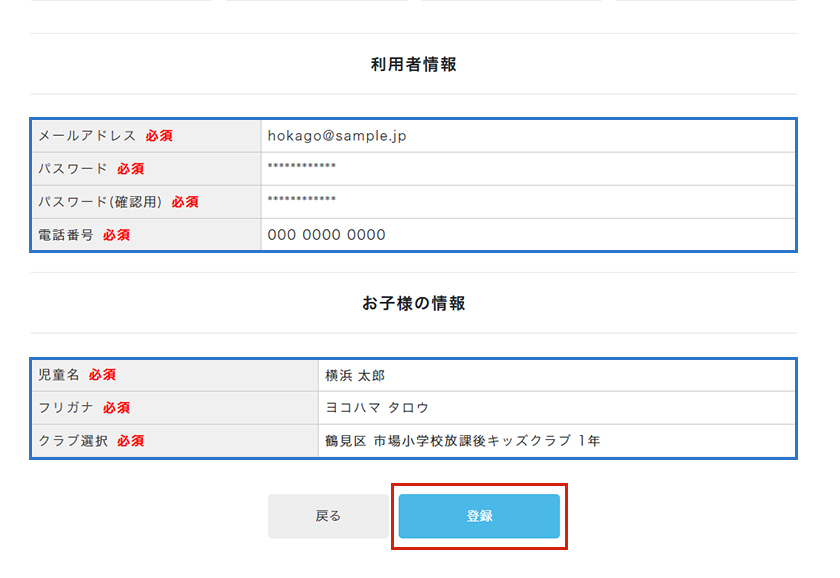The image size is (840, 578).
Task: Click the red 必須 mark beside メールアドレス
Action: tap(159, 136)
